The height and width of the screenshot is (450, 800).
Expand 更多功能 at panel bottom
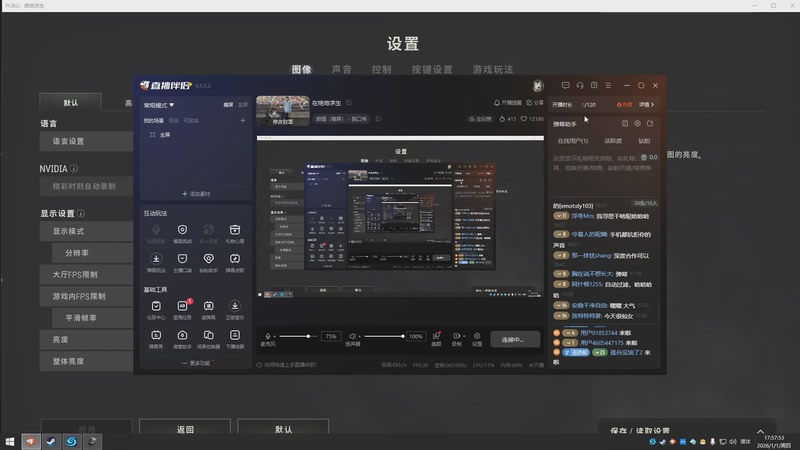point(196,363)
